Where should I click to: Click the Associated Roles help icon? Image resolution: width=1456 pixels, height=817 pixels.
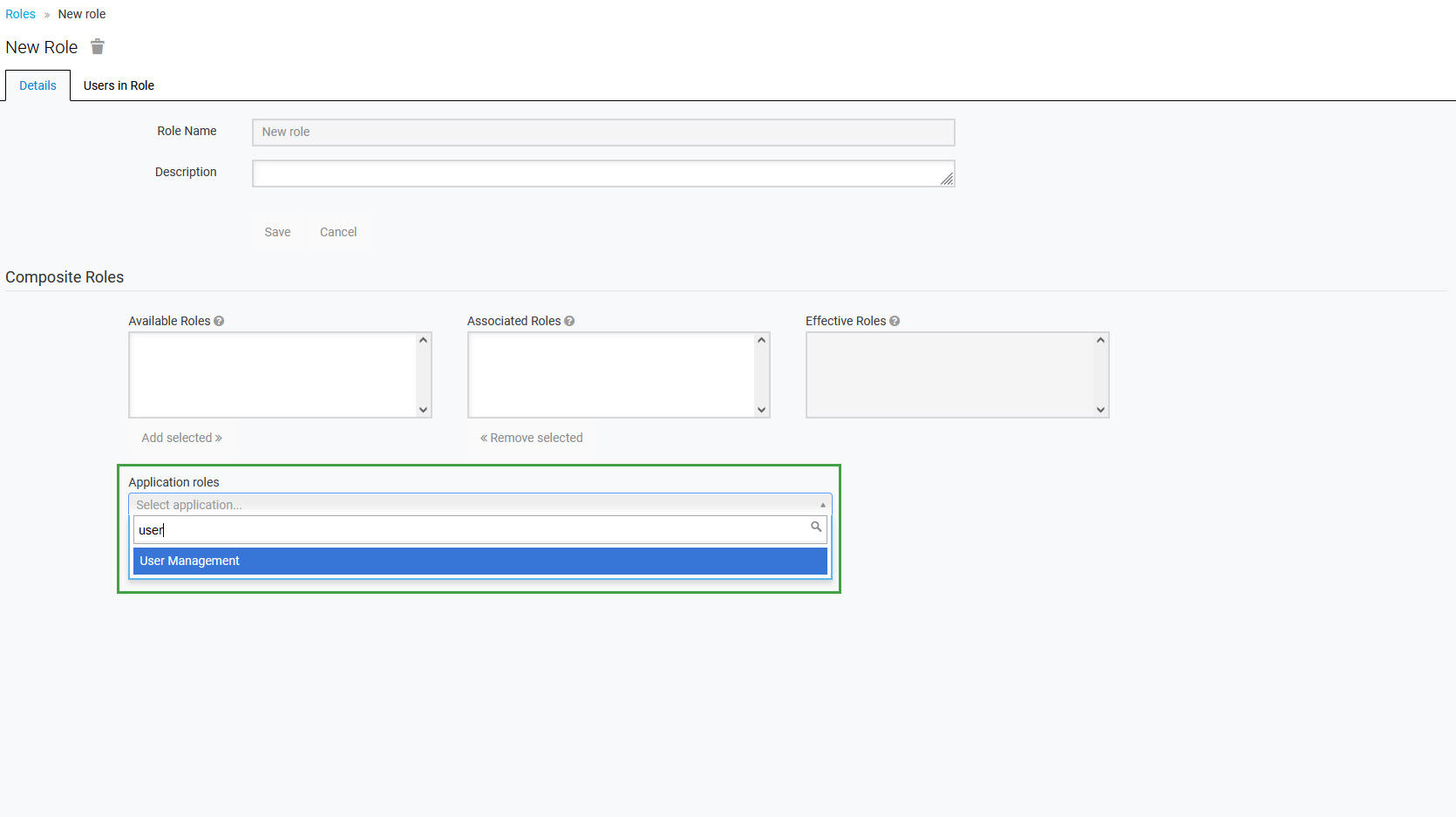click(x=569, y=321)
